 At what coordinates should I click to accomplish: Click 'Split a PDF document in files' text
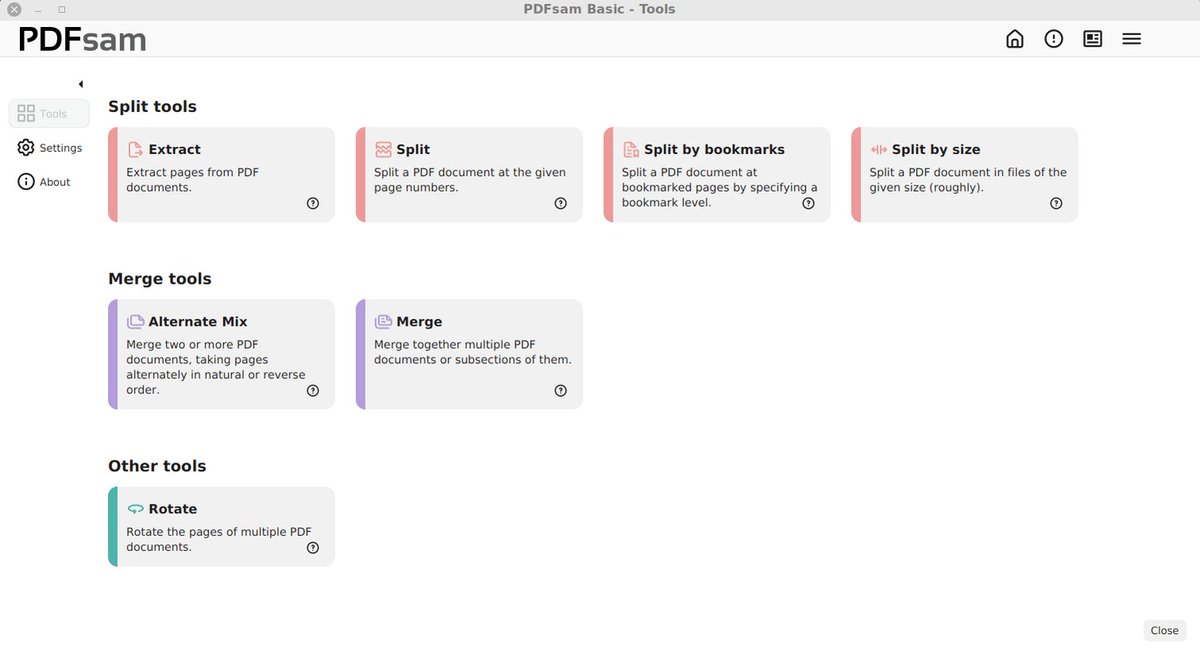click(957, 172)
